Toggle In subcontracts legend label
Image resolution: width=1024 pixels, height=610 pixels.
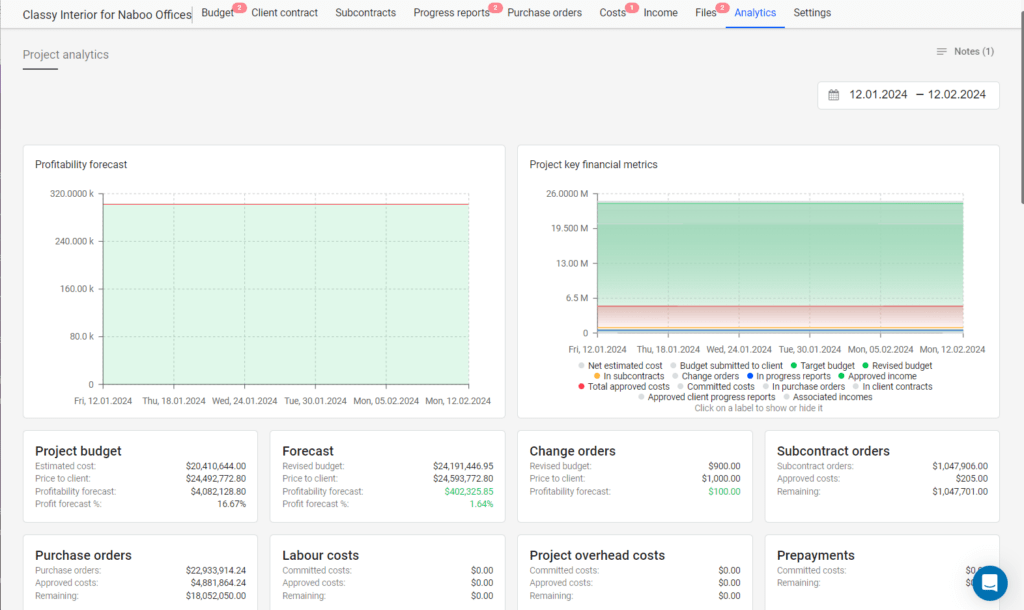[628, 376]
